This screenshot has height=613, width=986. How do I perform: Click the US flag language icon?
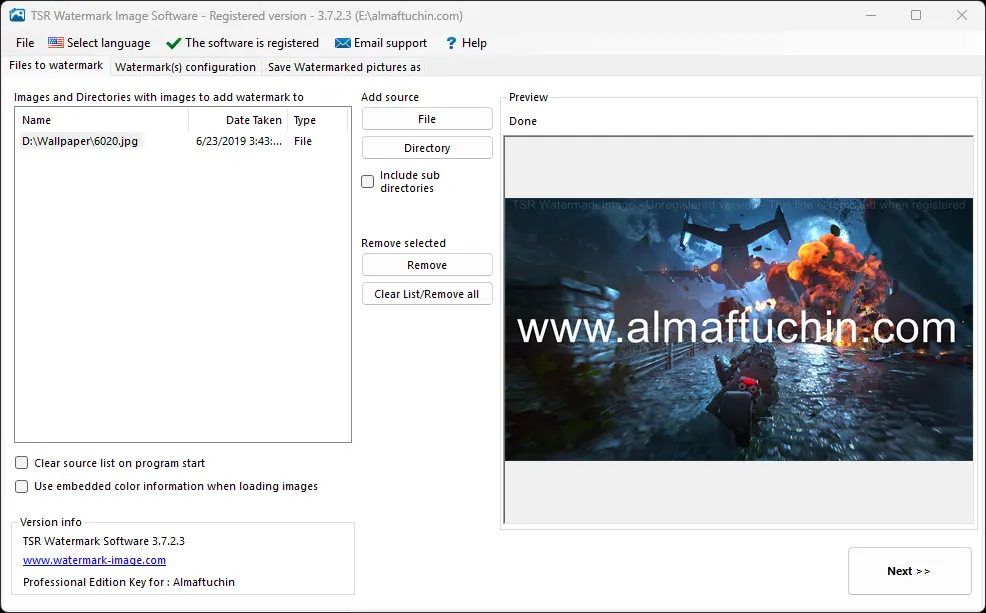coord(56,43)
